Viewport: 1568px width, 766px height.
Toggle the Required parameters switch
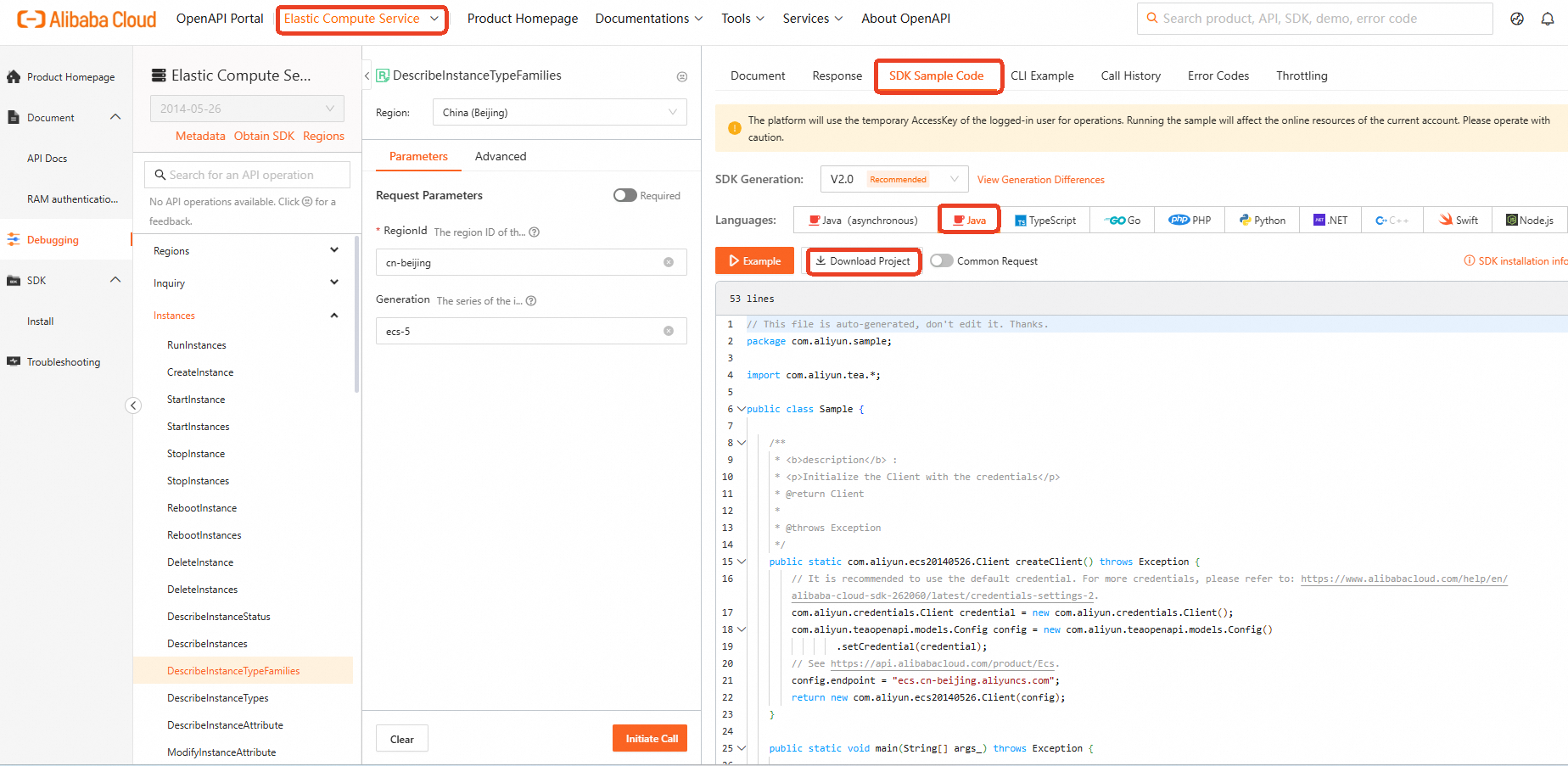[x=625, y=195]
